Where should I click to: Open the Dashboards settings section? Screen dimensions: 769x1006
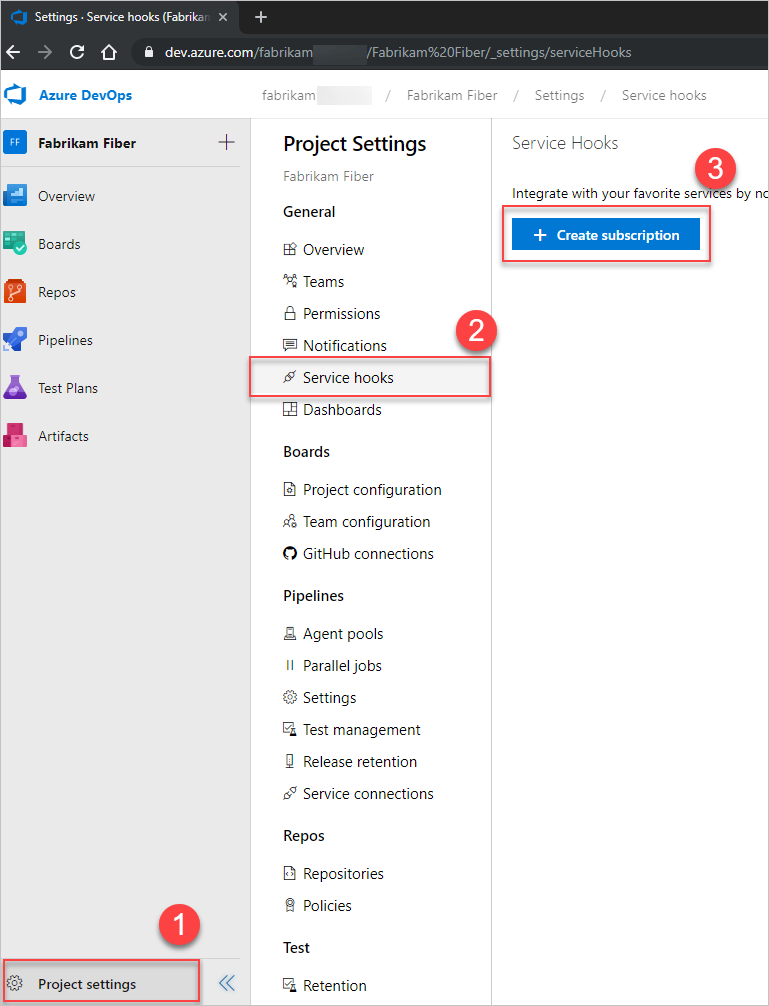[x=342, y=409]
